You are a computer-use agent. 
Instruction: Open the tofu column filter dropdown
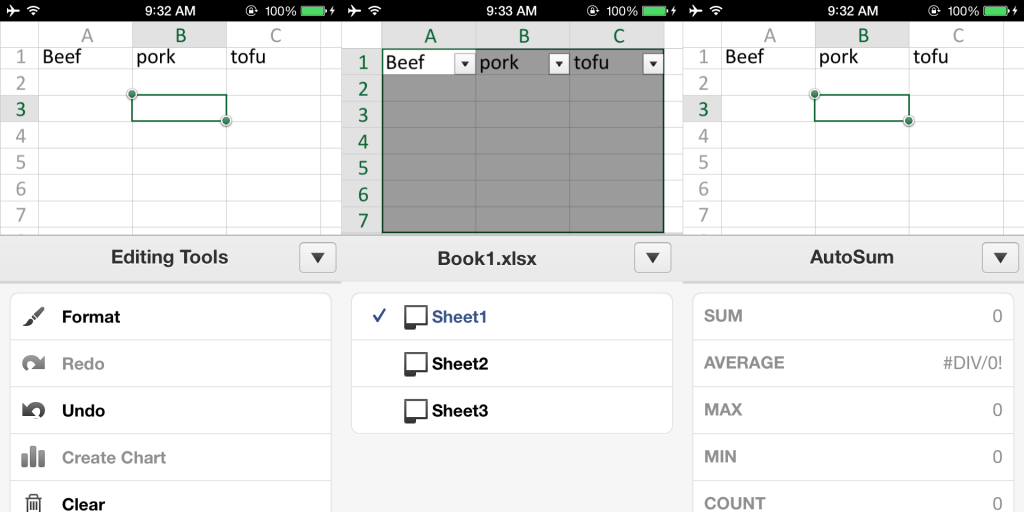coord(652,64)
